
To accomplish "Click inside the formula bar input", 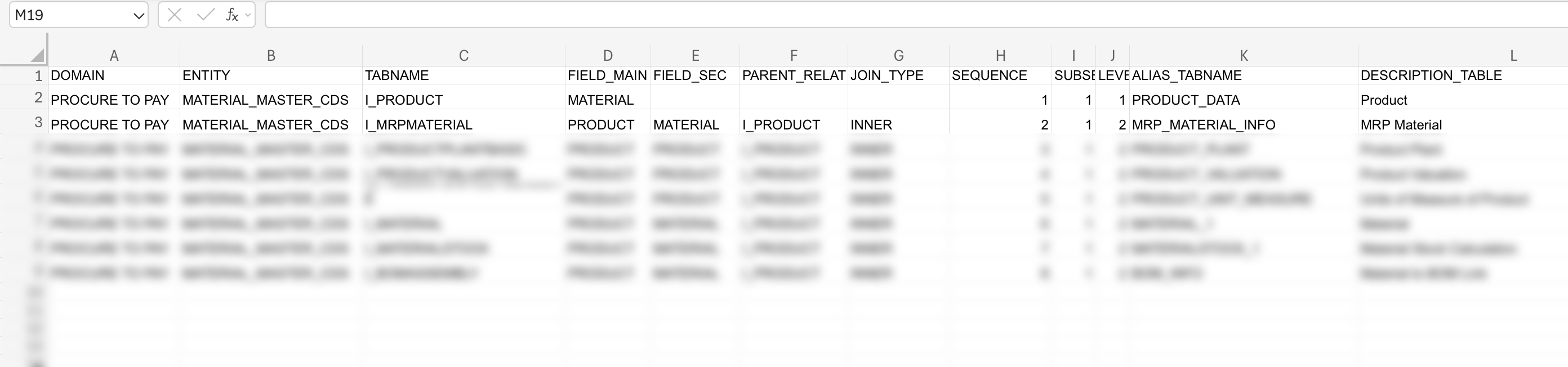I will tap(913, 15).
